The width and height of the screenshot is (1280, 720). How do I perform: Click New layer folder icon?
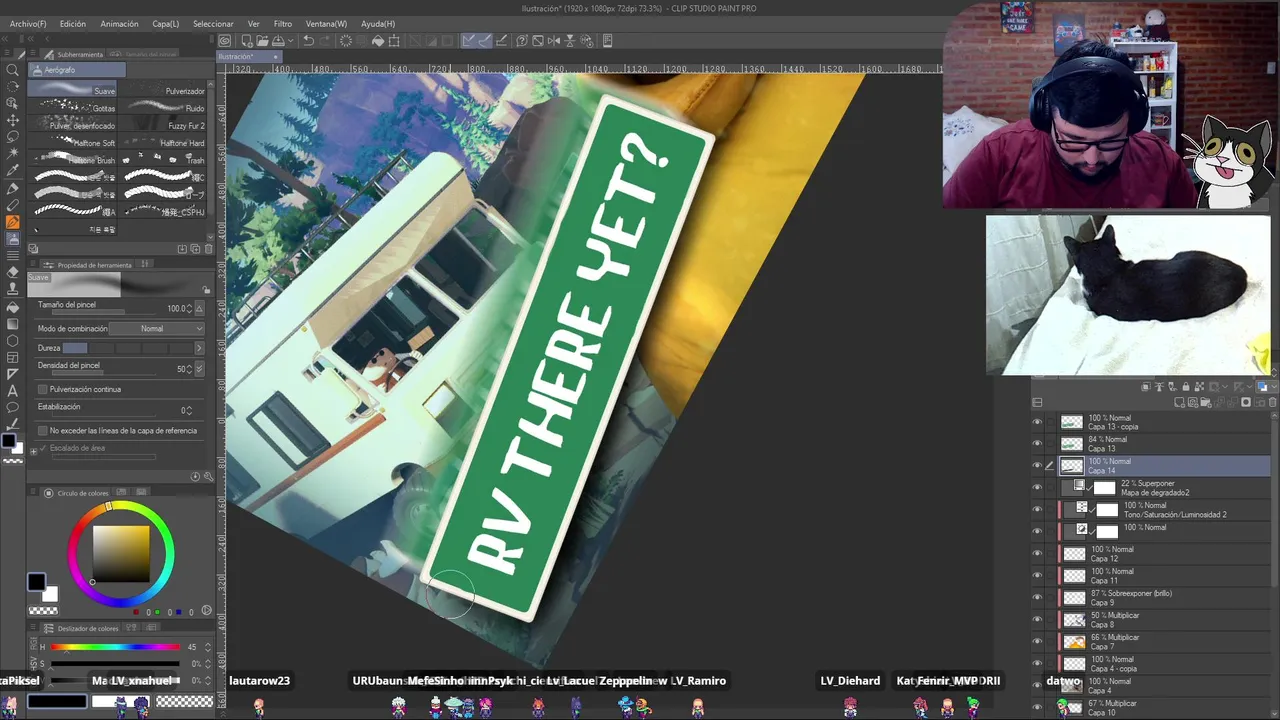click(1207, 402)
